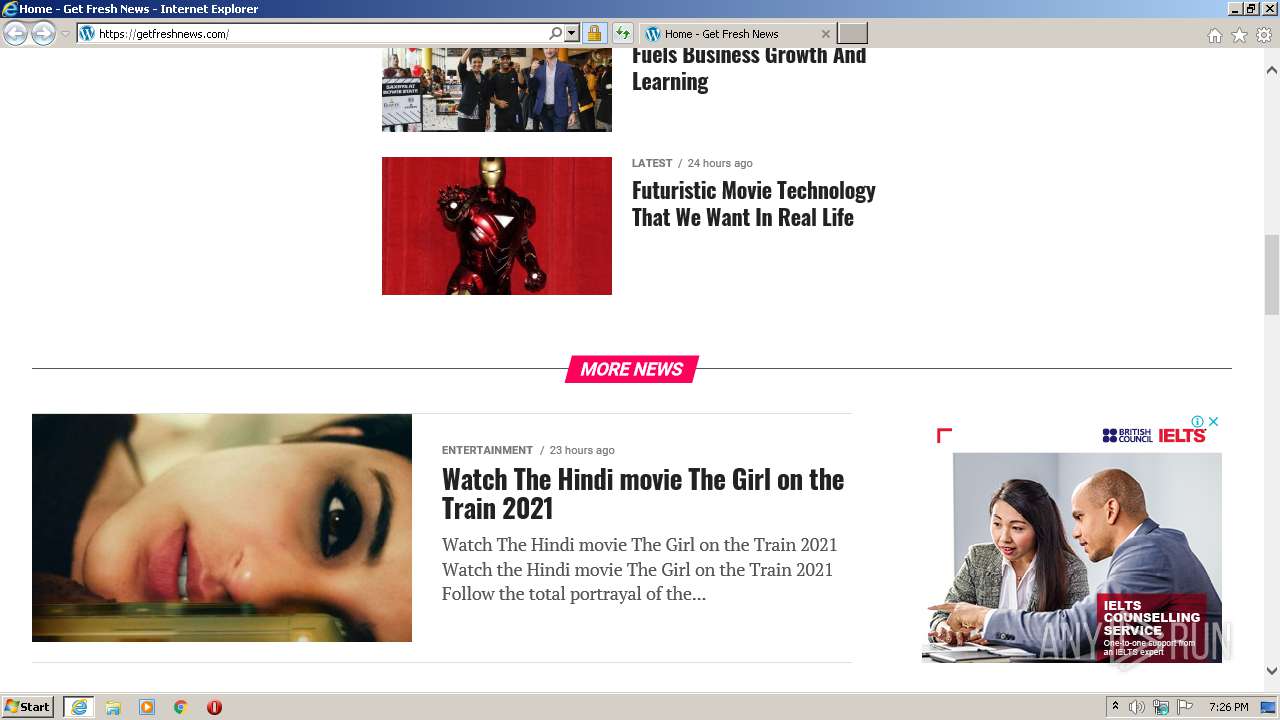Click the 24 hours ago timestamp
This screenshot has height=720, width=1280.
click(x=720, y=163)
